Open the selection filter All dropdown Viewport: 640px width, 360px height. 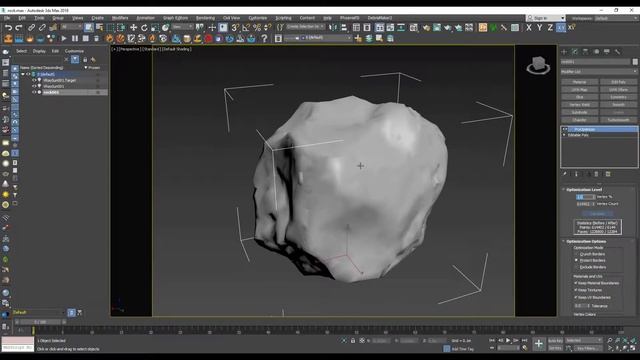[71, 27]
